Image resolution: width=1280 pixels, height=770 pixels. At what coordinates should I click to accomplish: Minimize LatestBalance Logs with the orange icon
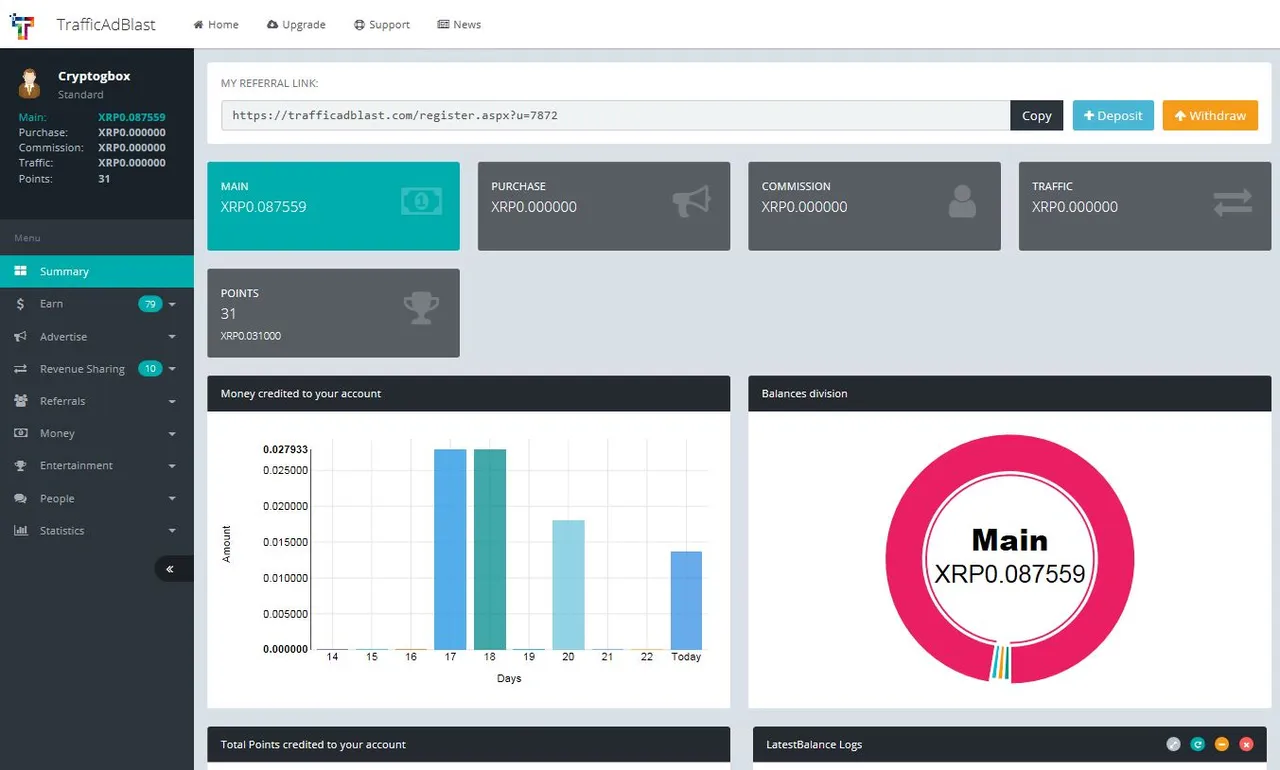[x=1222, y=744]
